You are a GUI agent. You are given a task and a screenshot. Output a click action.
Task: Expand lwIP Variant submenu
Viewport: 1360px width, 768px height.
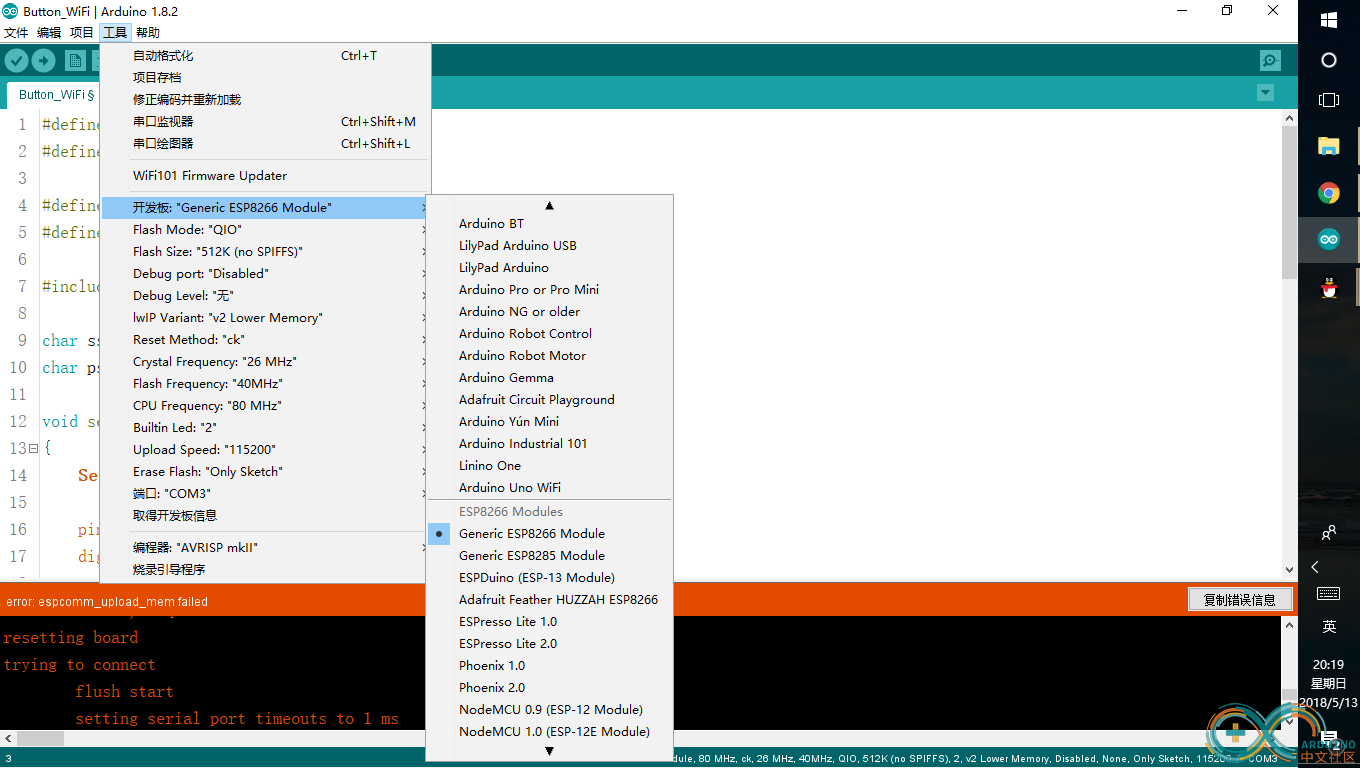point(266,318)
